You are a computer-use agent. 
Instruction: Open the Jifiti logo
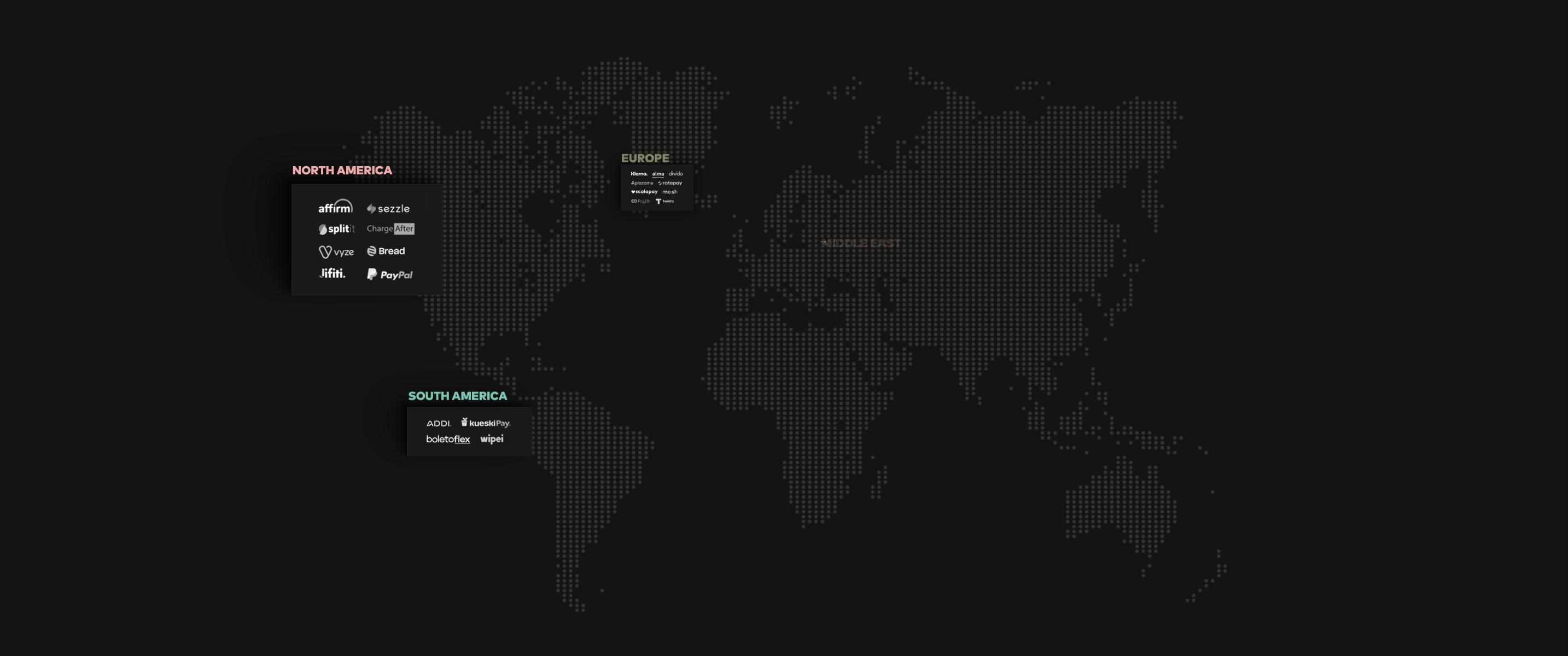click(333, 273)
